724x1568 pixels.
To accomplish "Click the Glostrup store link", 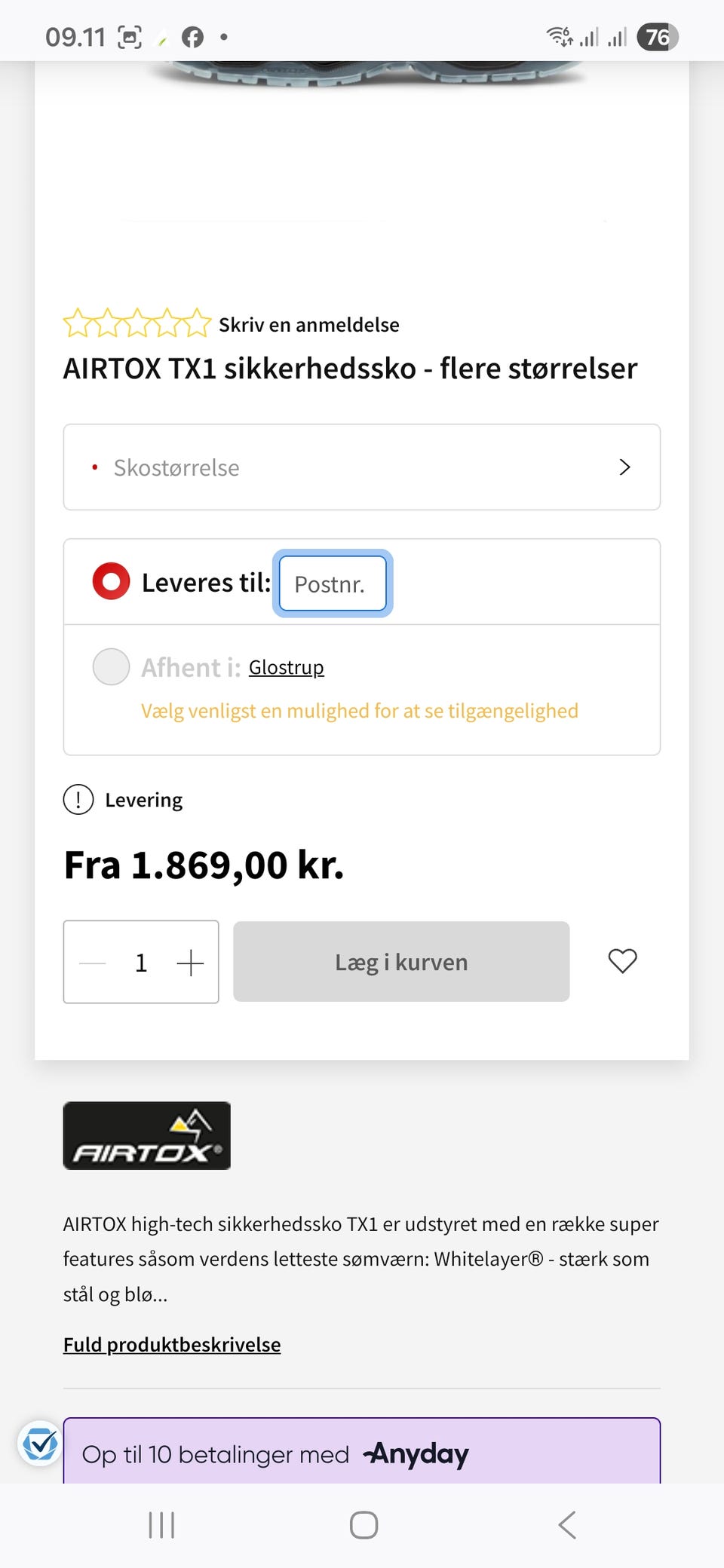I will 286,668.
